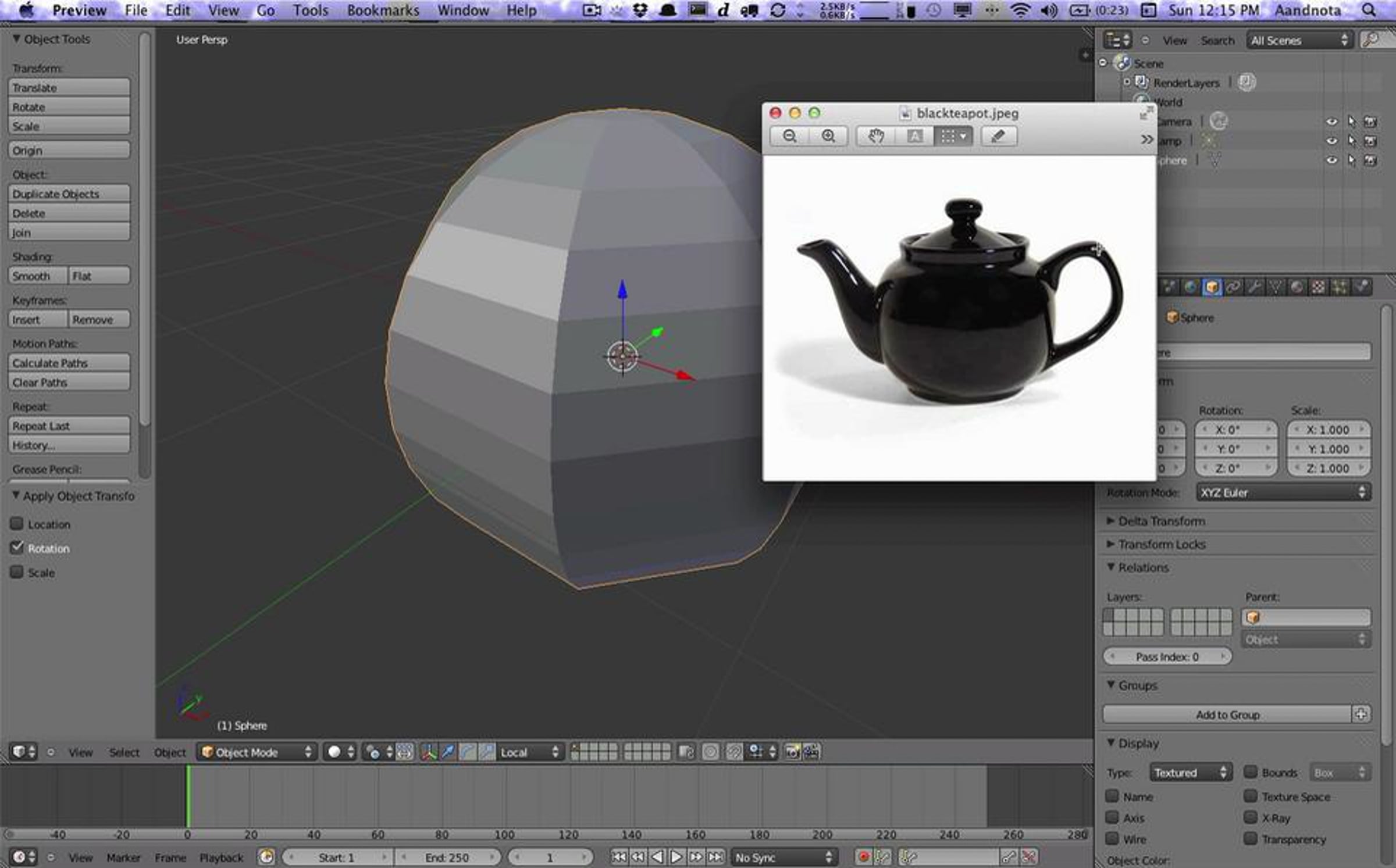Open the Tools menu in the menu bar
The width and height of the screenshot is (1396, 868).
point(310,10)
